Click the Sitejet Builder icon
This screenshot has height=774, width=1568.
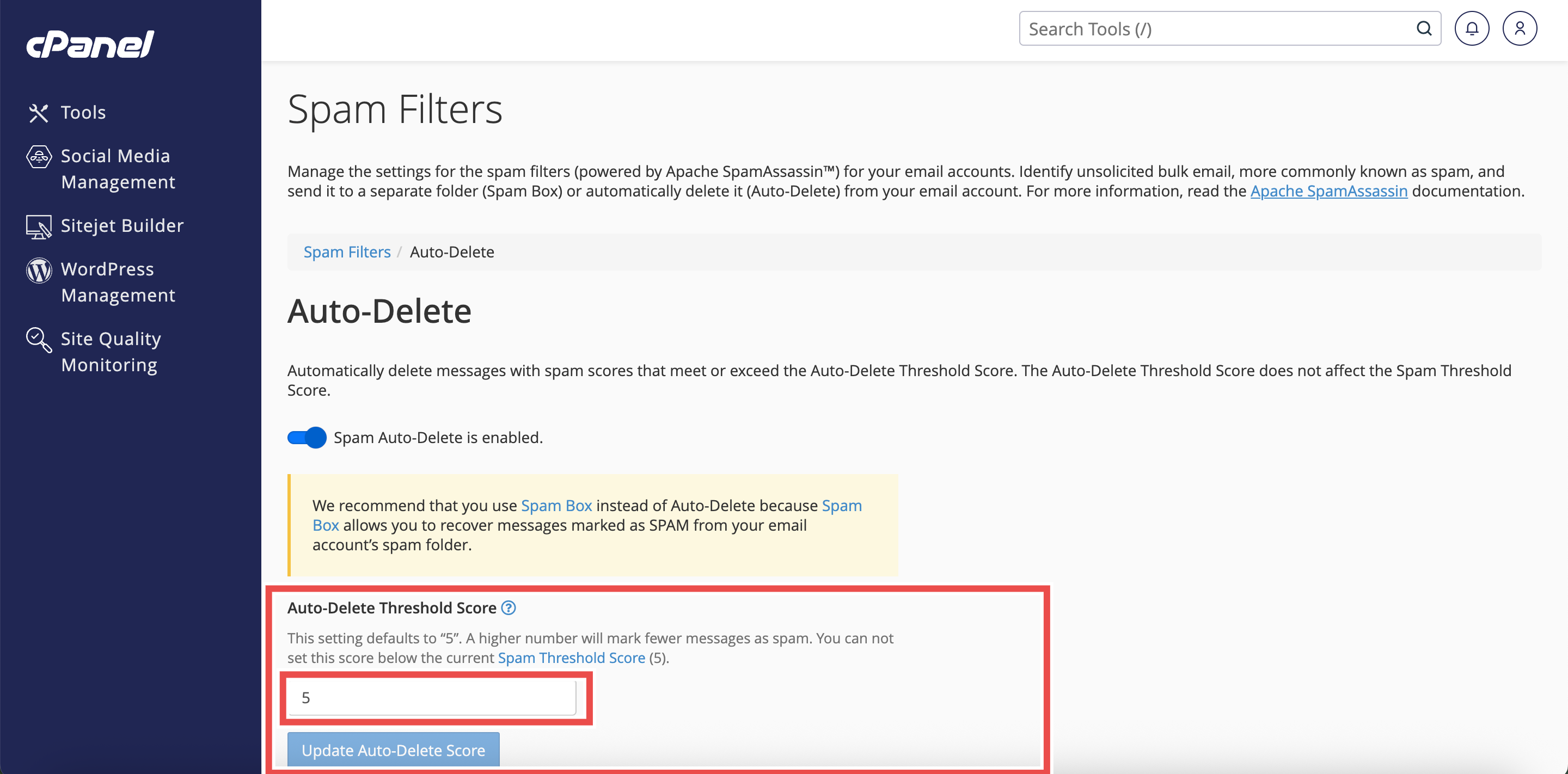[38, 226]
